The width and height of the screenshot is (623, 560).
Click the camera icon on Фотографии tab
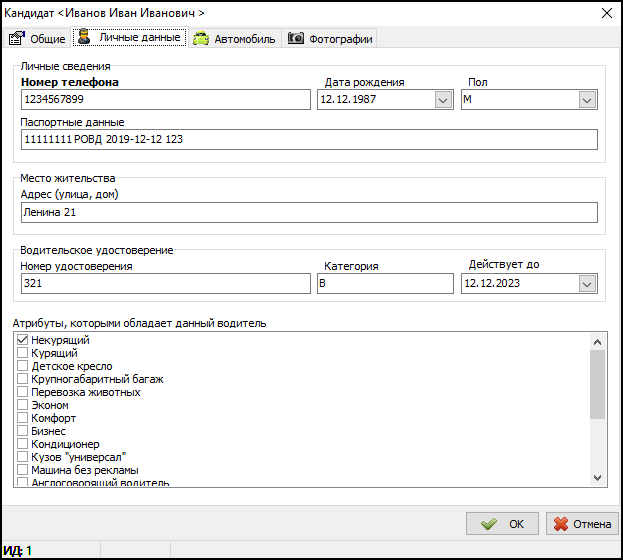[296, 39]
